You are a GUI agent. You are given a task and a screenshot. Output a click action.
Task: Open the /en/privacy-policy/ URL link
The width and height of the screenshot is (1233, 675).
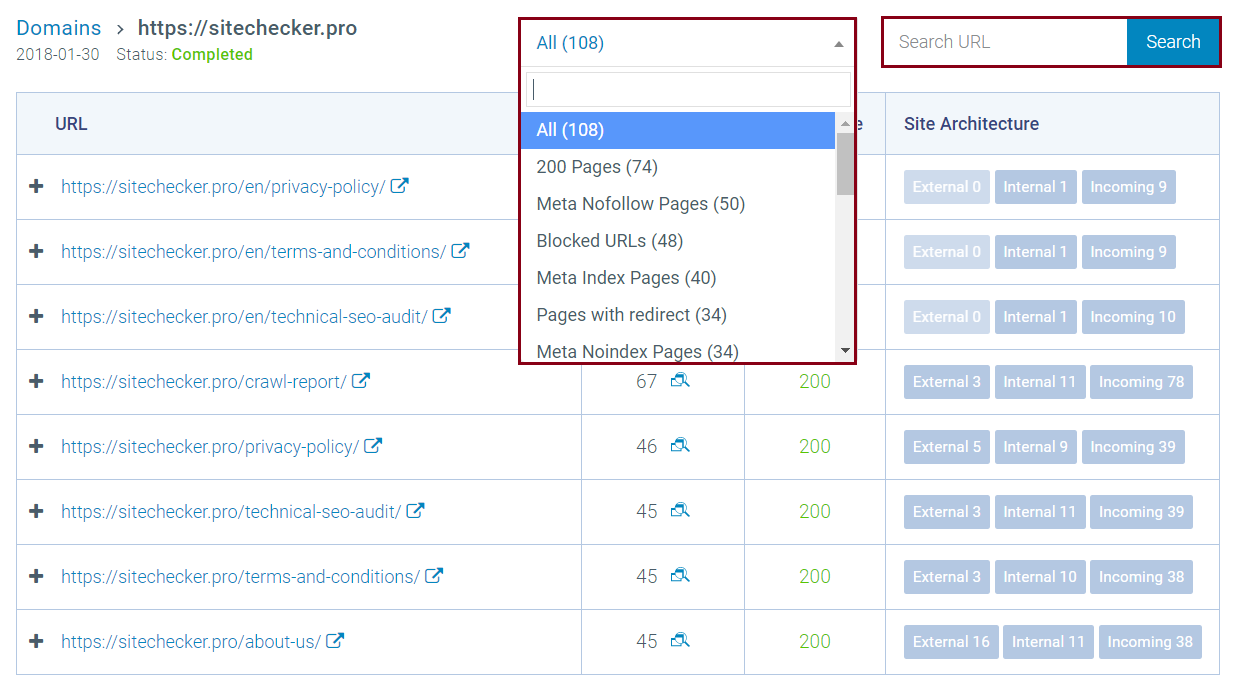point(223,187)
